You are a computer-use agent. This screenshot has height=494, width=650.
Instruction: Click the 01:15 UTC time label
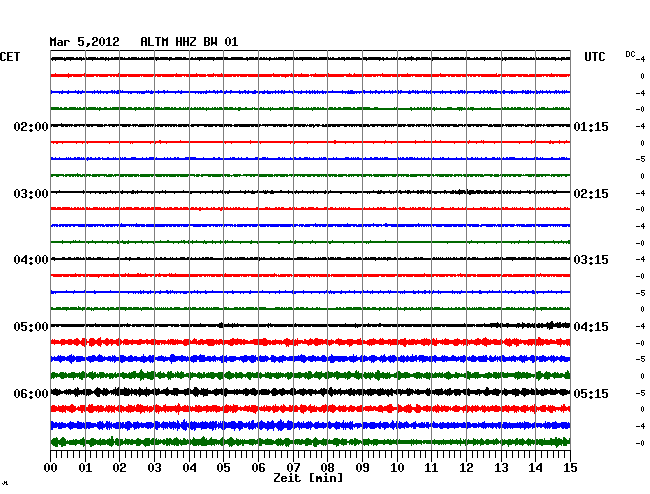tap(591, 126)
